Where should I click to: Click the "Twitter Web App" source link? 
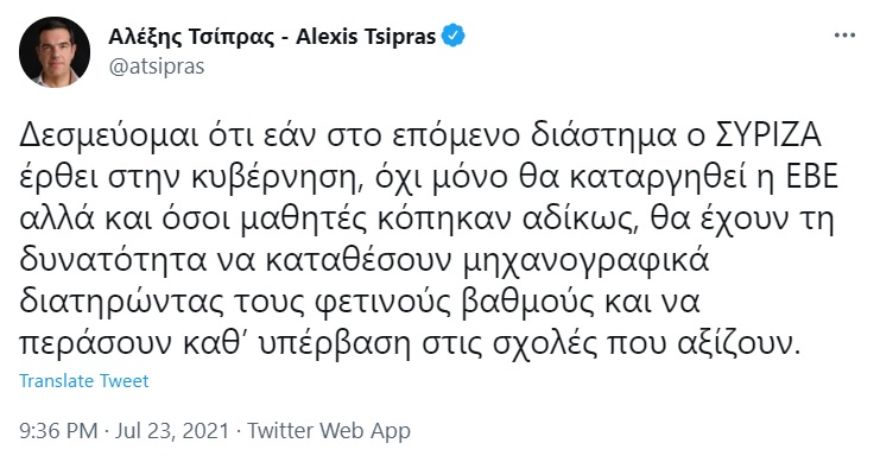(x=329, y=431)
